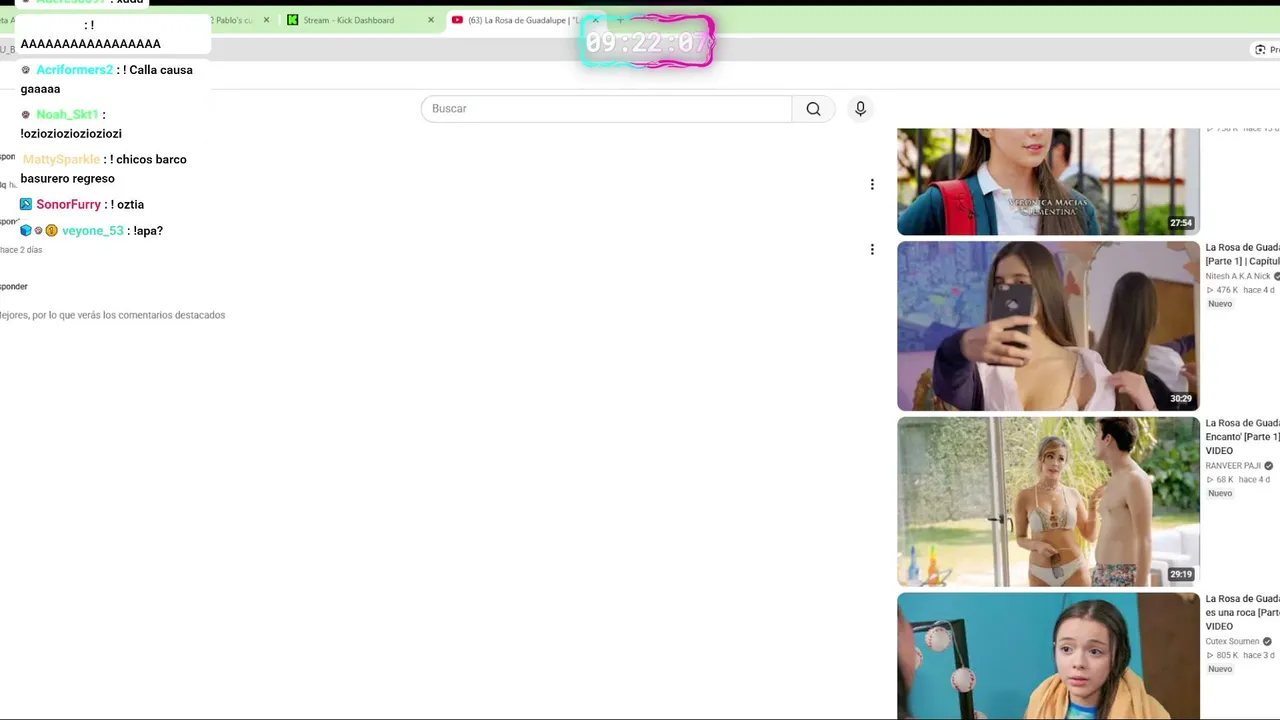Open the video title above RANVEER PAJI
This screenshot has width=1280, height=720.
1242,437
